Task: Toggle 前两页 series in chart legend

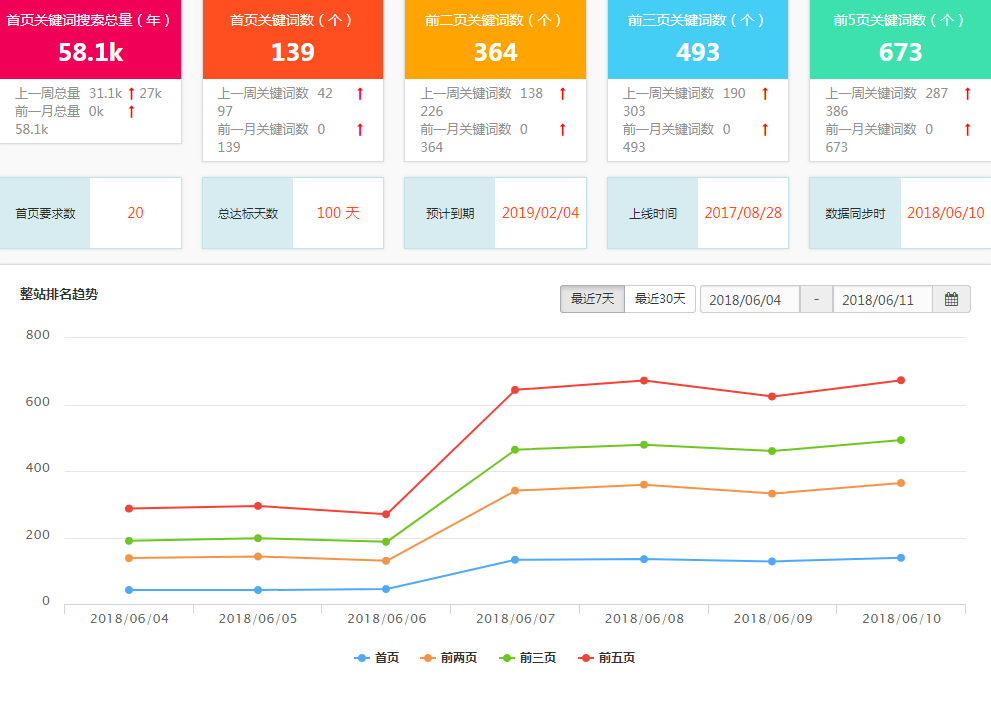Action: [x=448, y=658]
